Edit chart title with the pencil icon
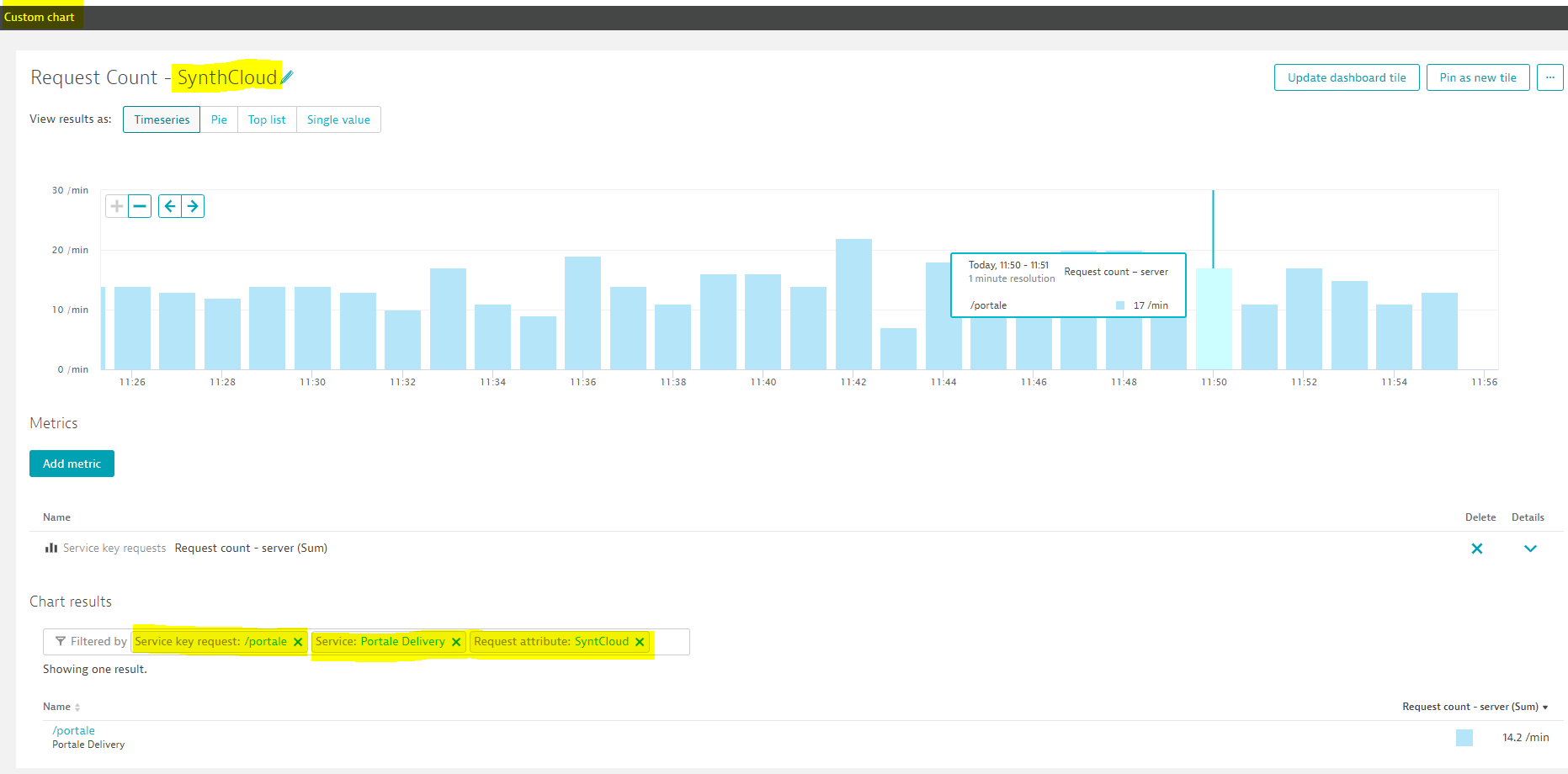This screenshot has height=774, width=1568. coord(288,77)
